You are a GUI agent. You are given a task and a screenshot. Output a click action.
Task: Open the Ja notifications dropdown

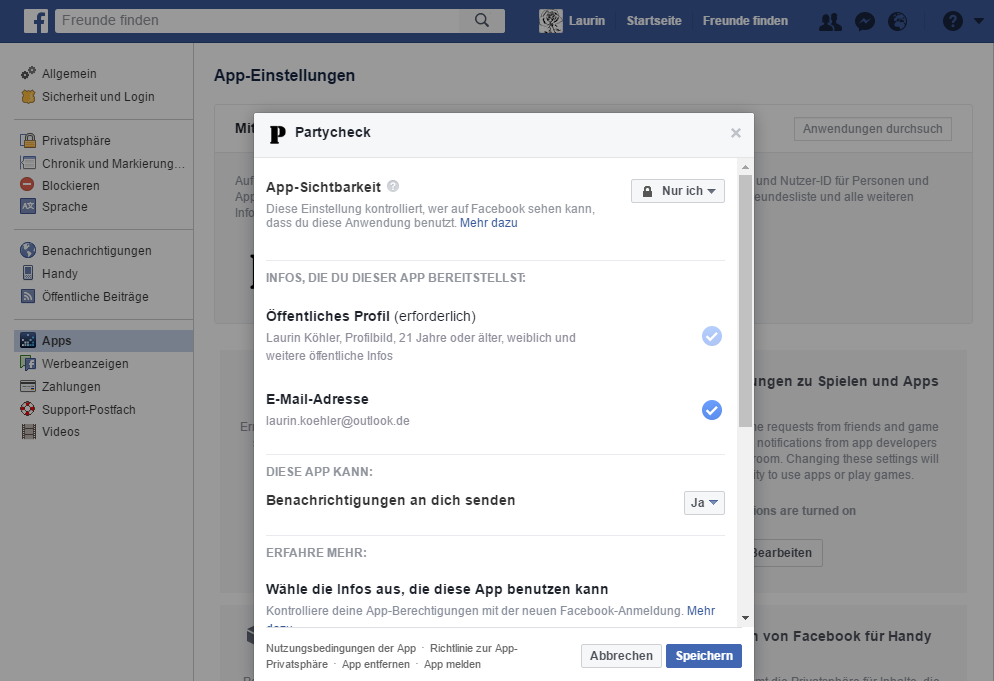click(704, 503)
